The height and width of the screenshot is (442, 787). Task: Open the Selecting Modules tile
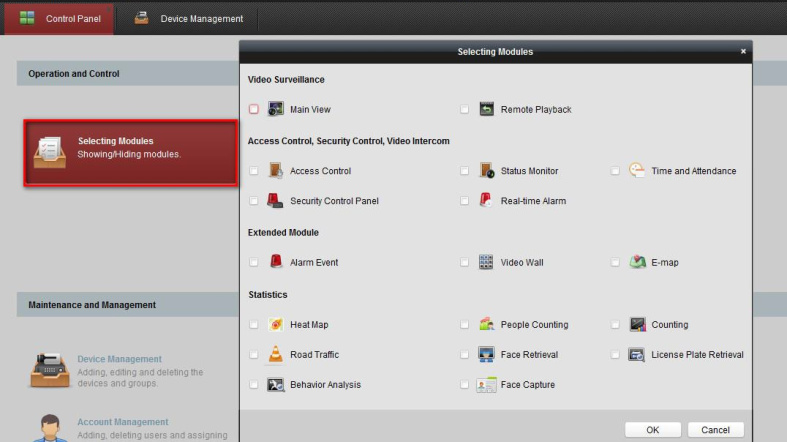[x=131, y=154]
